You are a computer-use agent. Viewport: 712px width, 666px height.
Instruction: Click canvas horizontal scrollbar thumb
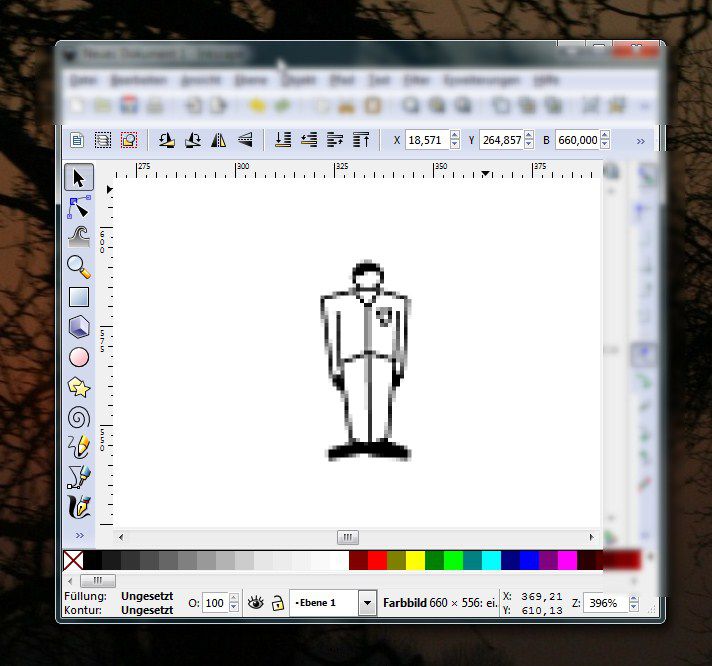coord(348,537)
